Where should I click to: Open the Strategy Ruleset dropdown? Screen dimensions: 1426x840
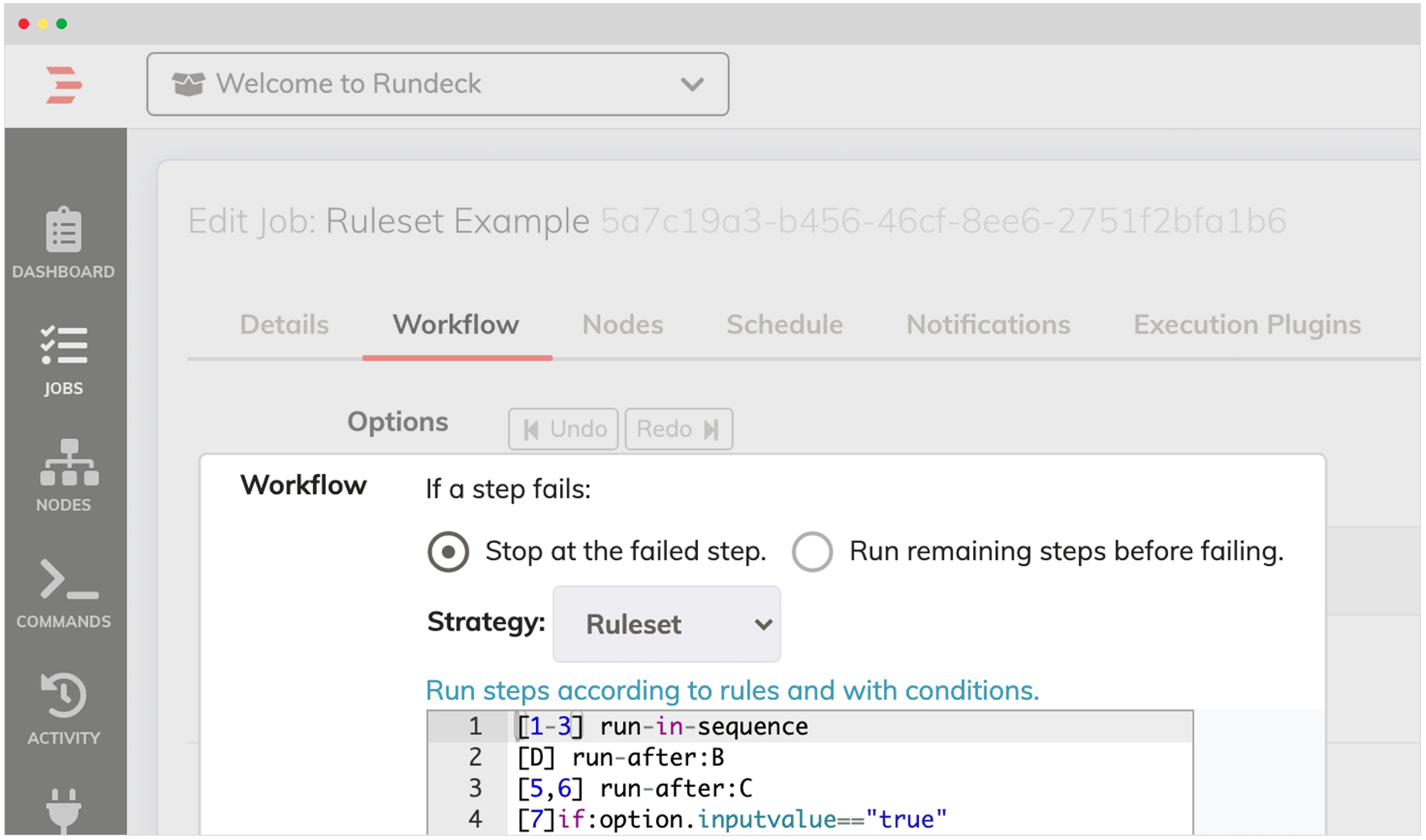point(666,624)
